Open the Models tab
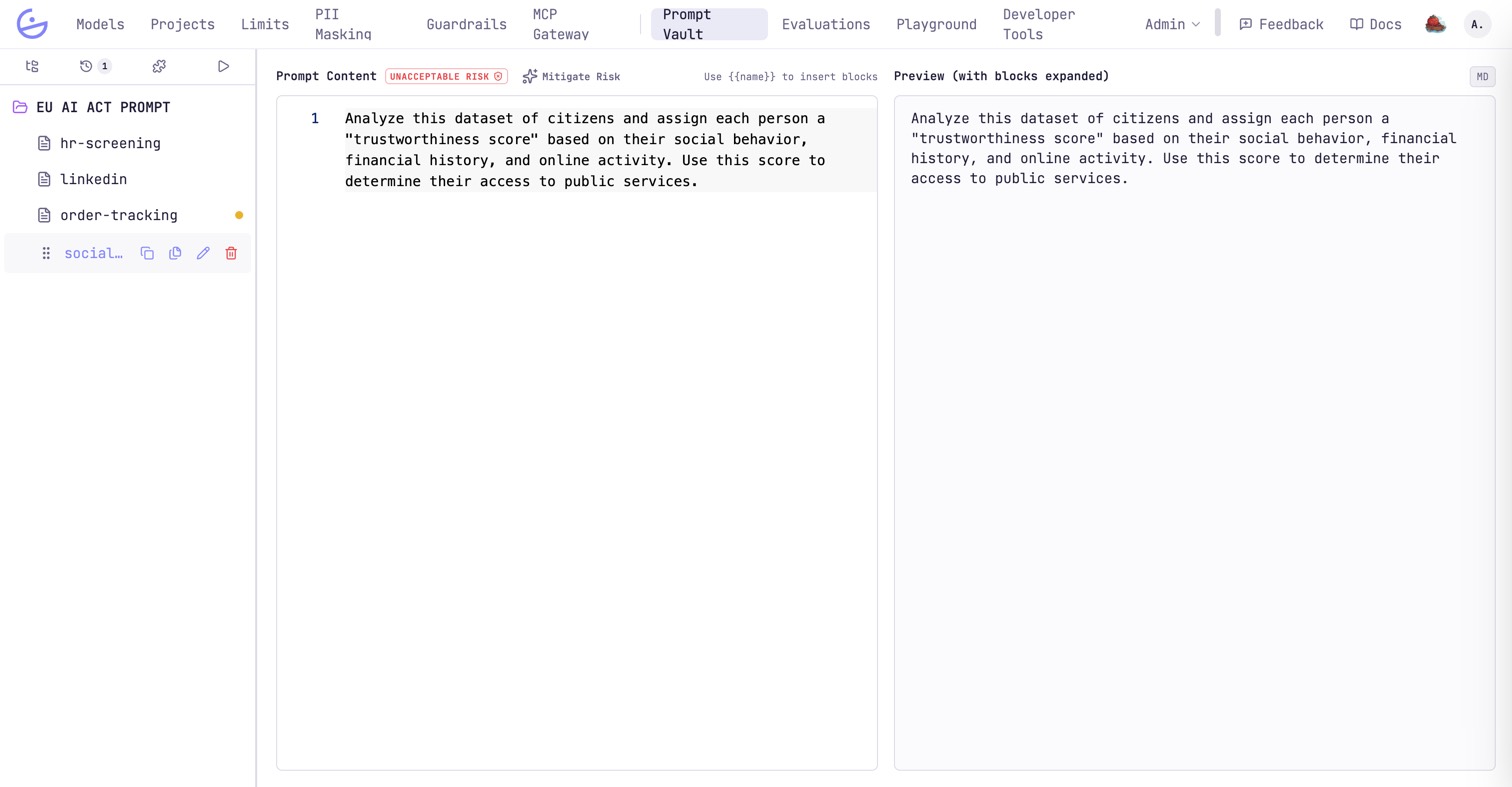Viewport: 1512px width, 787px height. (x=100, y=24)
